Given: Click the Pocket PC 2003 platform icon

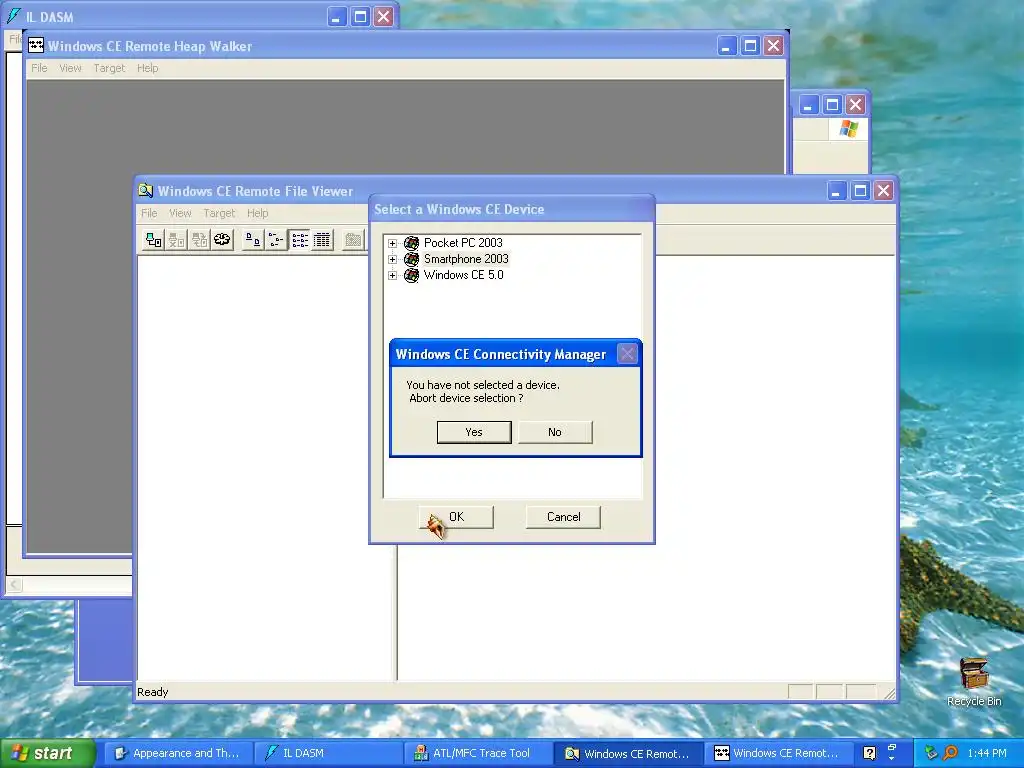Looking at the screenshot, I should 411,243.
